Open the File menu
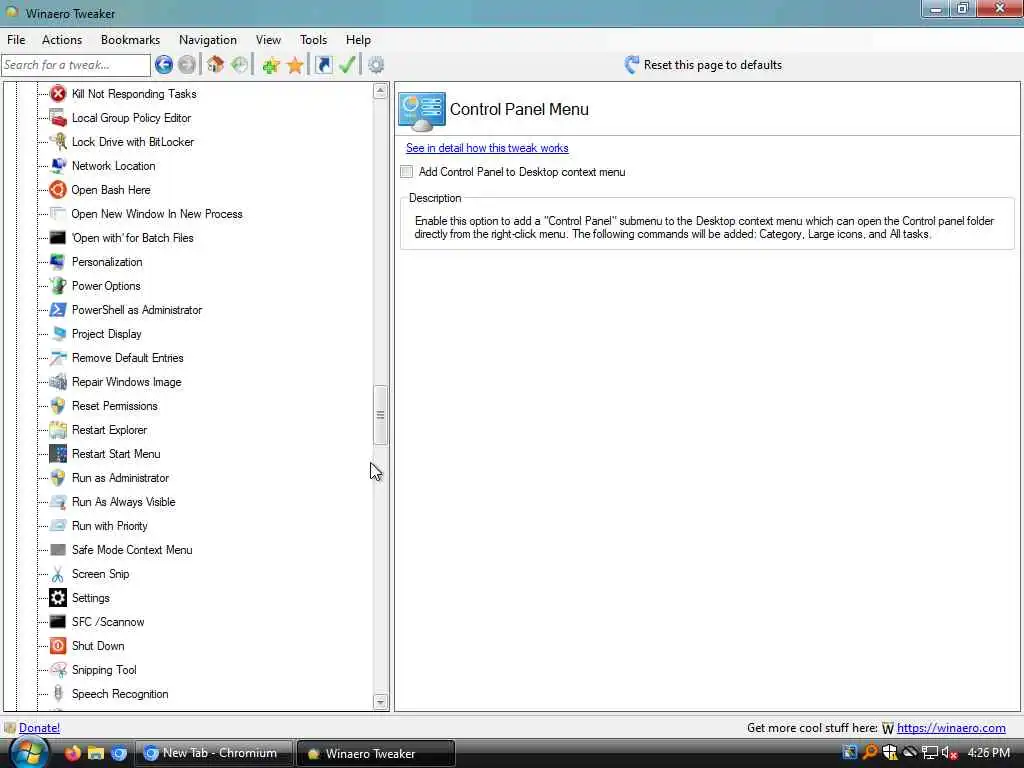Screen dimensions: 1024x768 [x=16, y=40]
